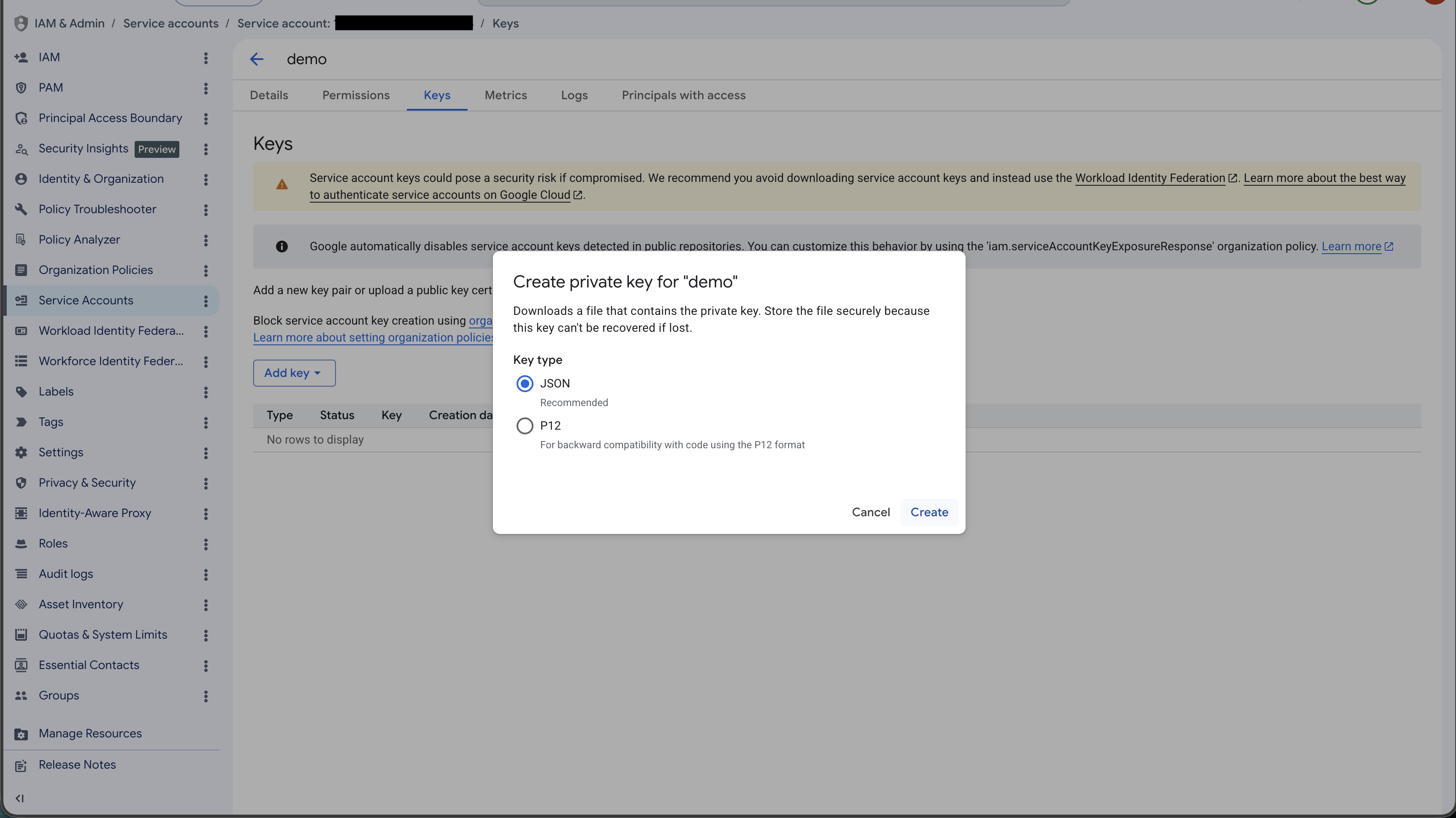The image size is (1456, 818).
Task: Click Workload Identity Federation icon
Action: pyautogui.click(x=21, y=331)
